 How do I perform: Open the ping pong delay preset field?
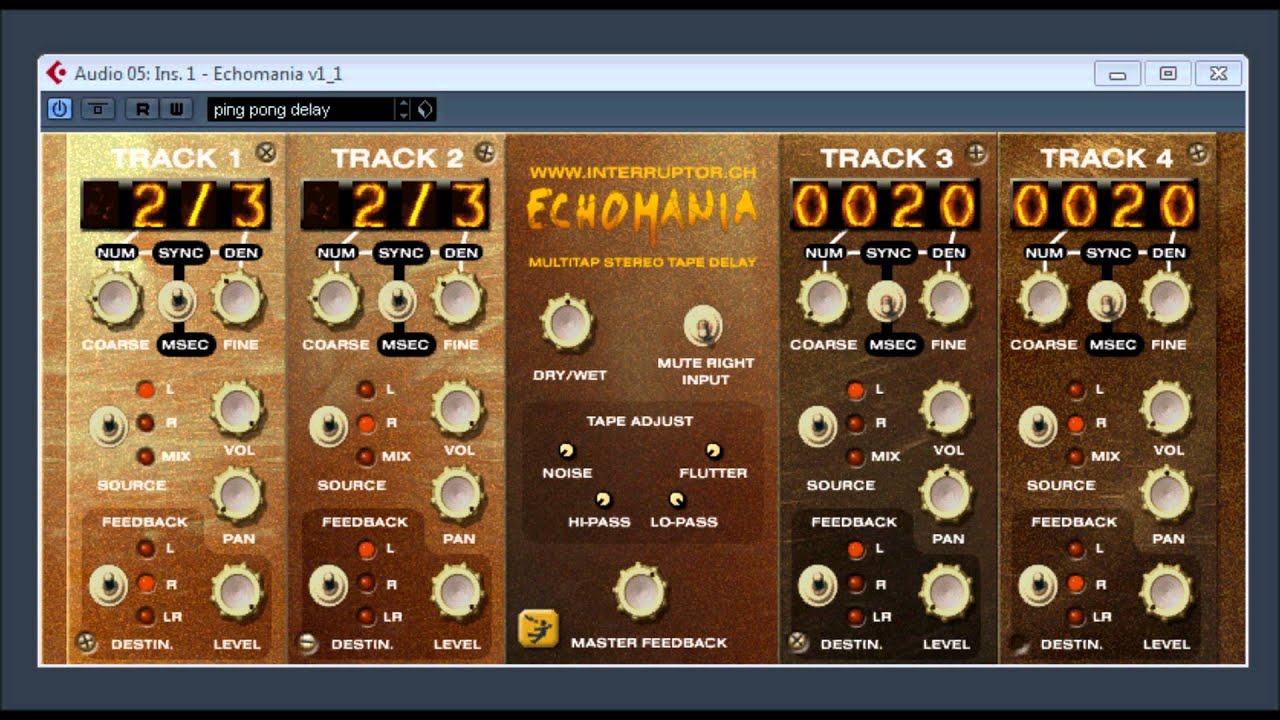click(x=301, y=109)
